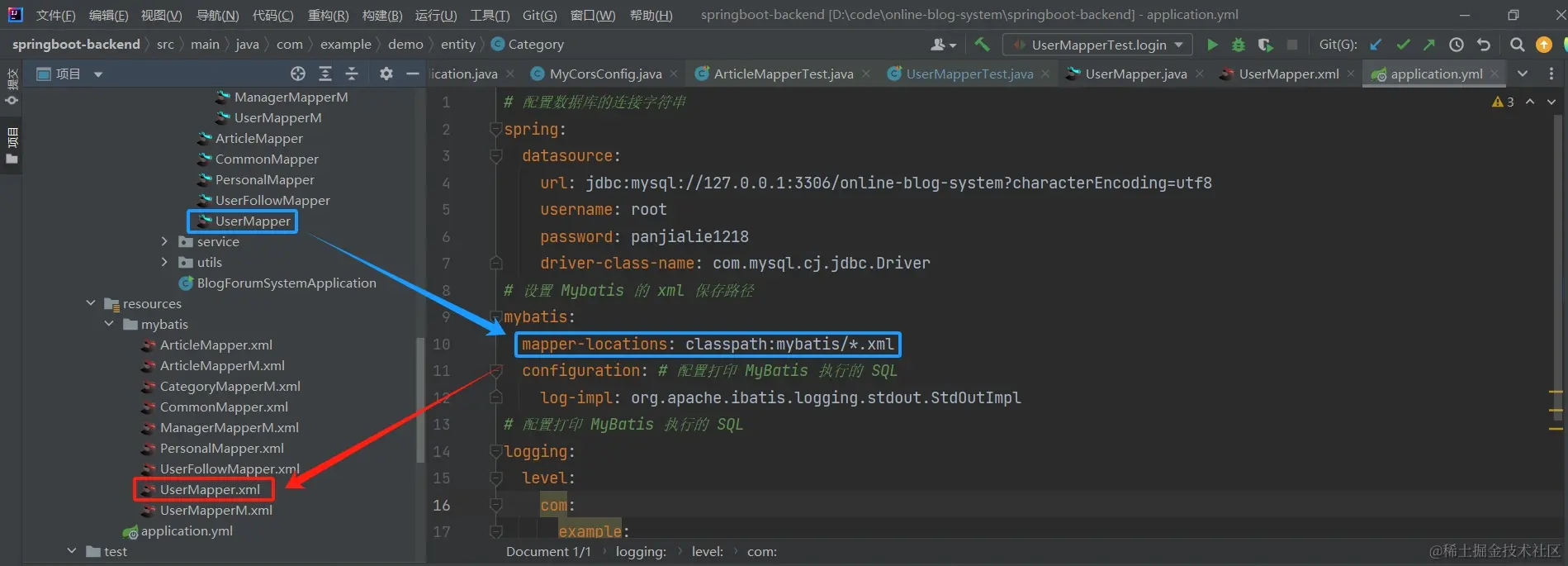This screenshot has height=566, width=1568.
Task: Open the 帮助(H) menu
Action: pyautogui.click(x=651, y=15)
